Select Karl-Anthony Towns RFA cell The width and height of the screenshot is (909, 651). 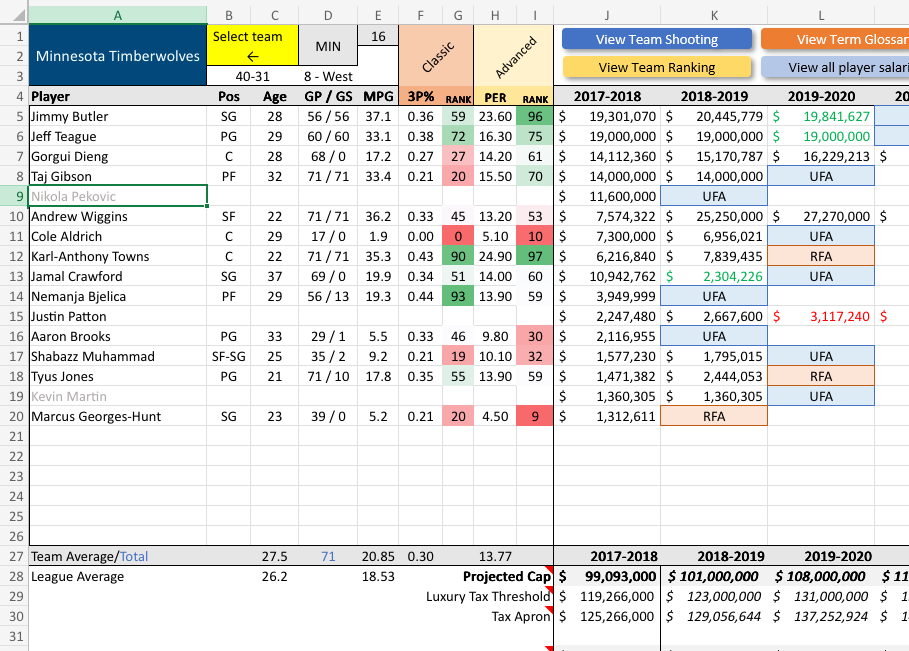click(821, 256)
